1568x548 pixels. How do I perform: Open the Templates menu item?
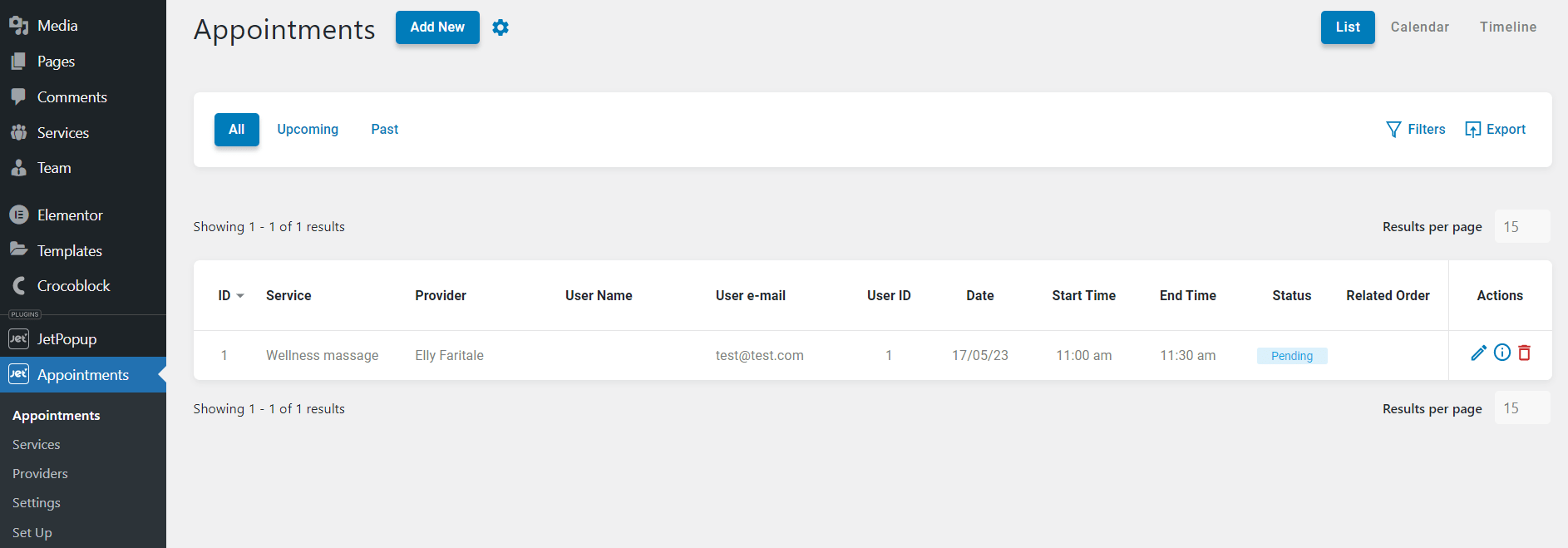(x=83, y=250)
